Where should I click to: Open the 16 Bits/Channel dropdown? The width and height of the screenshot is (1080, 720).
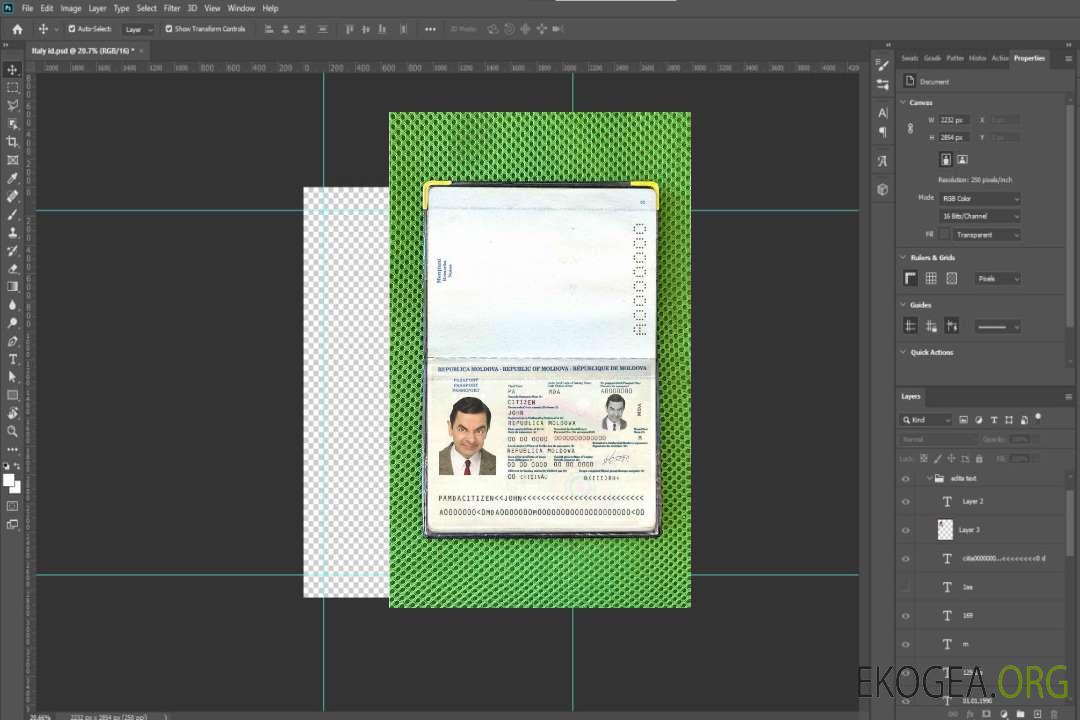pyautogui.click(x=979, y=216)
